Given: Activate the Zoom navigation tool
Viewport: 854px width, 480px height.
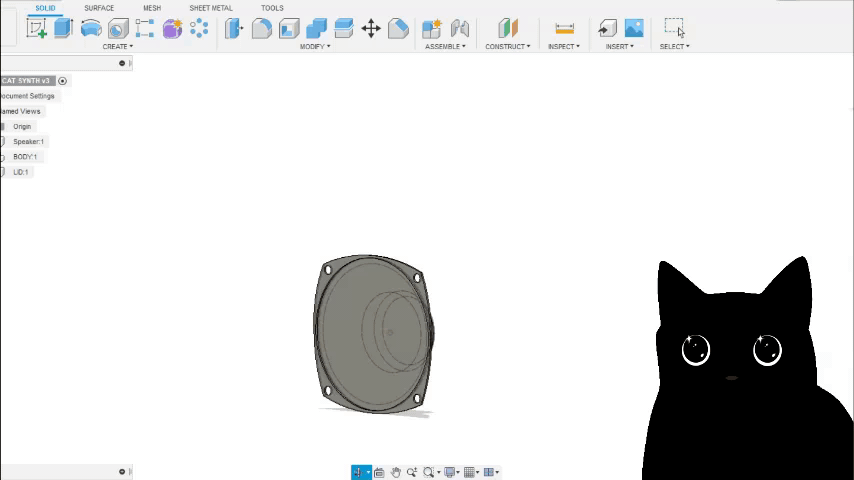Looking at the screenshot, I should 412,472.
